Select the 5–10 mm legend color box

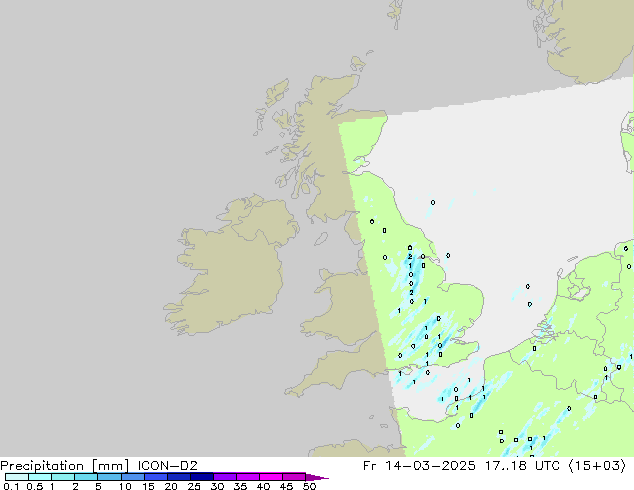coord(109,477)
